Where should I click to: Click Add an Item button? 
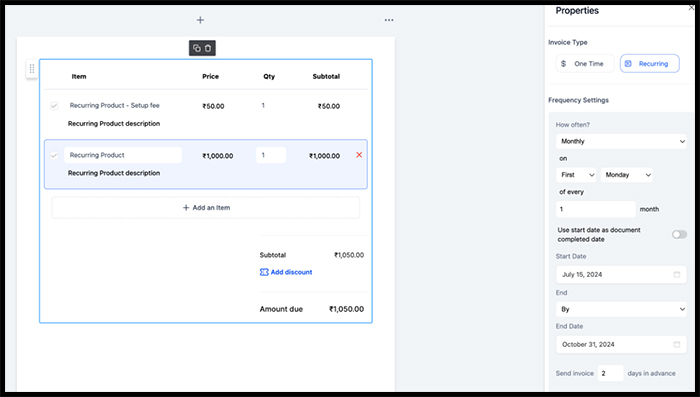[x=206, y=208]
